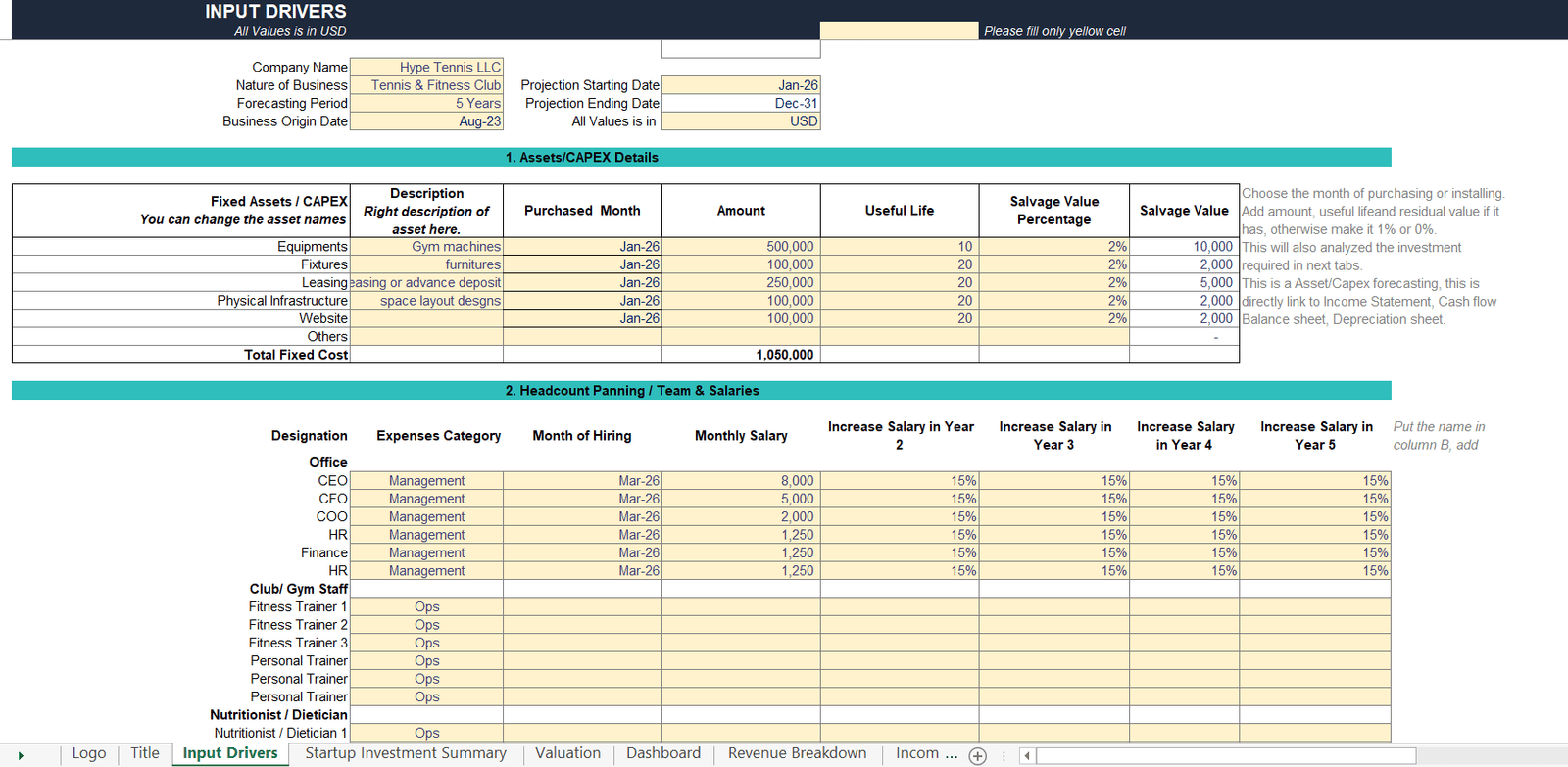Add a new sheet with plus icon

point(977,755)
